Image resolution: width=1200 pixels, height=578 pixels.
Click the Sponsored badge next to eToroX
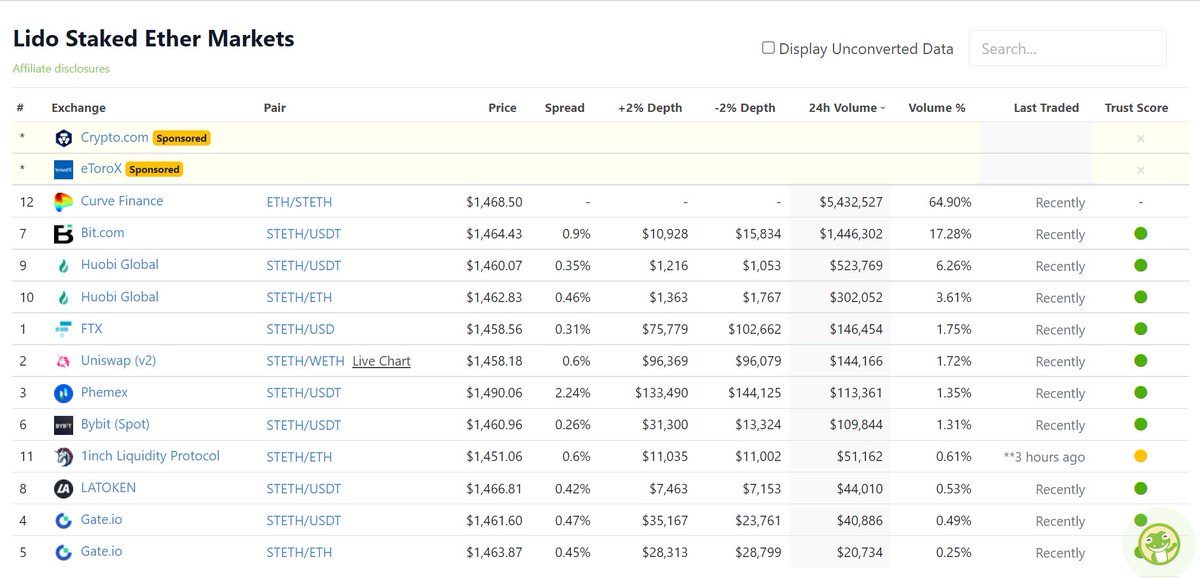coord(155,170)
